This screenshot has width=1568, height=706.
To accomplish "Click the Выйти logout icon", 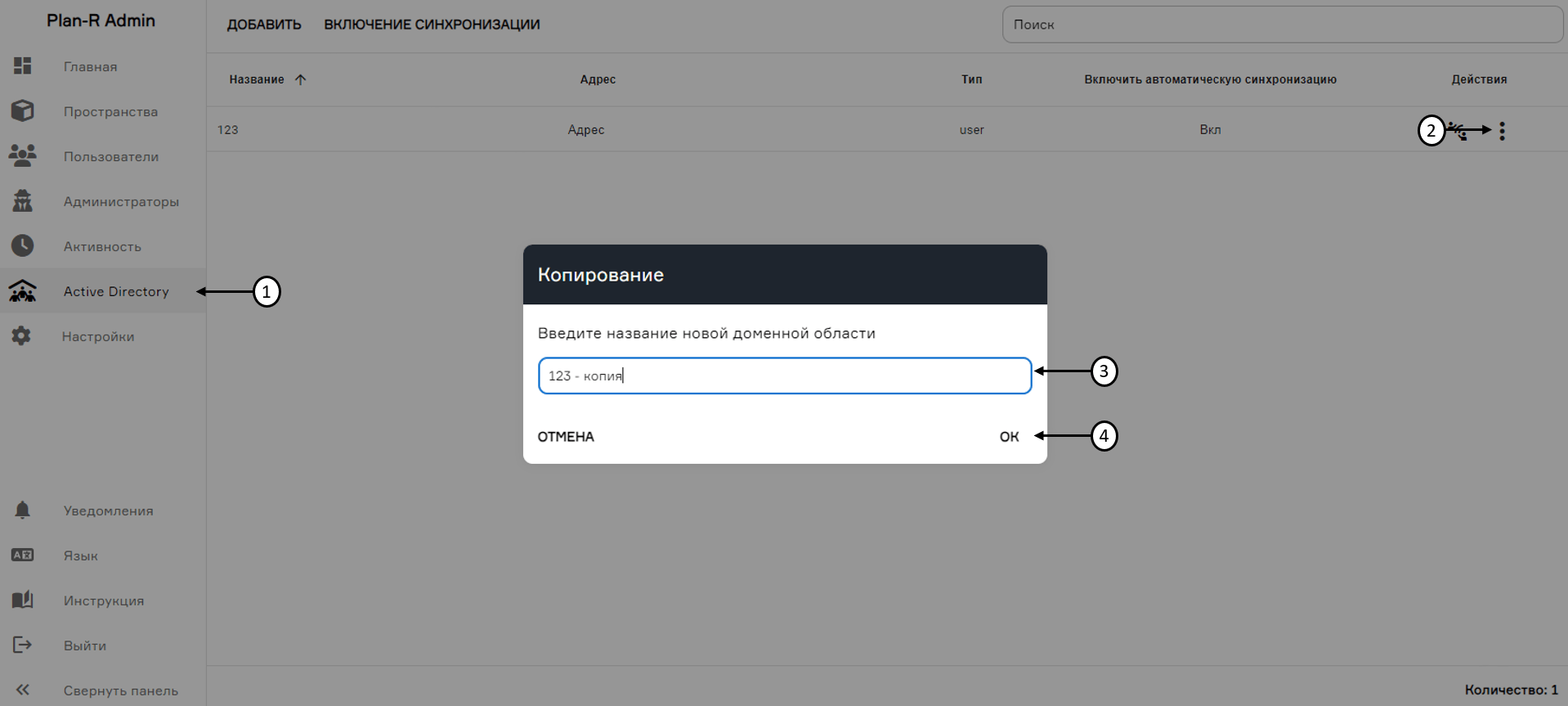I will click(22, 645).
